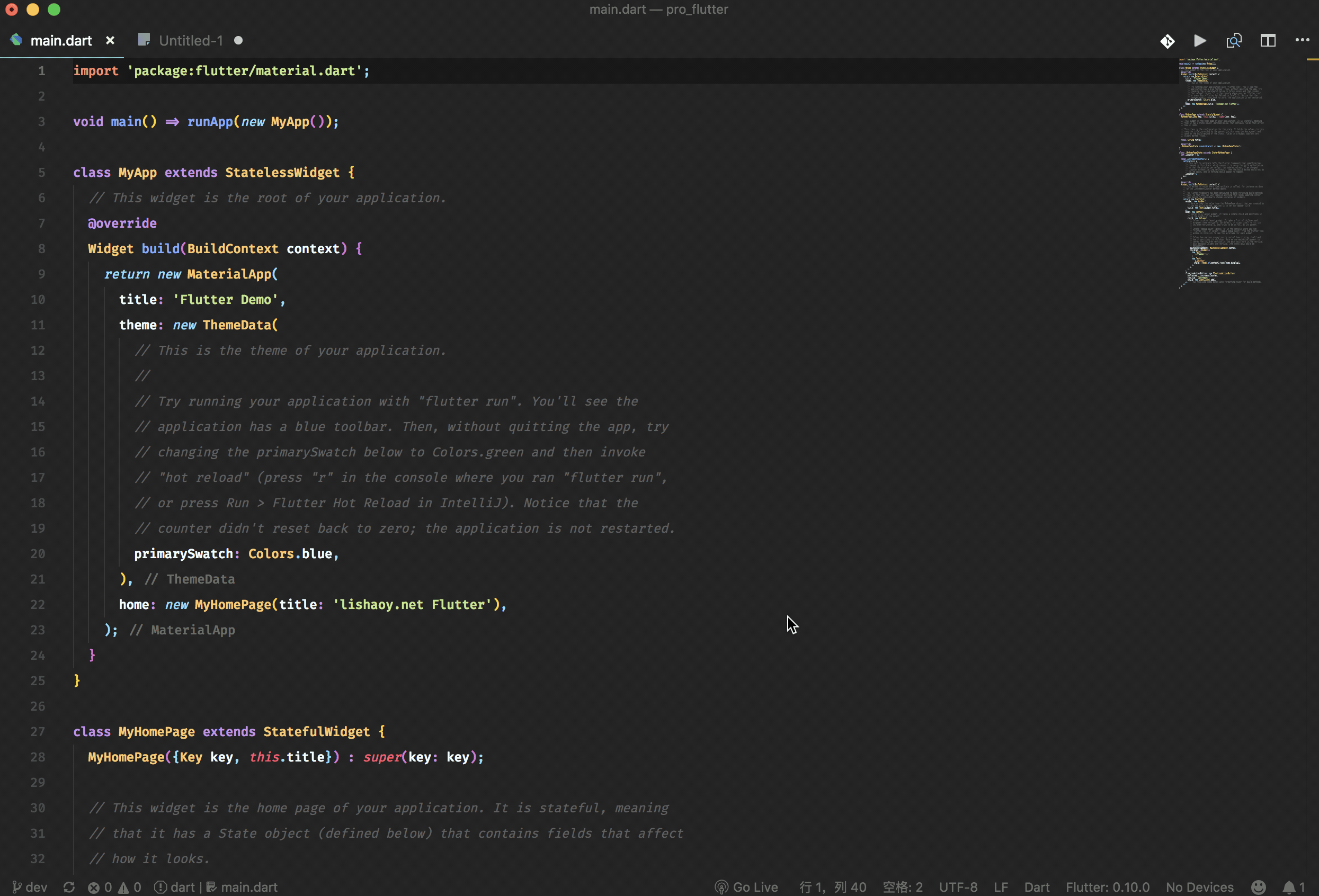Open the feedback smiley icon
The width and height of the screenshot is (1319, 896).
point(1258,887)
